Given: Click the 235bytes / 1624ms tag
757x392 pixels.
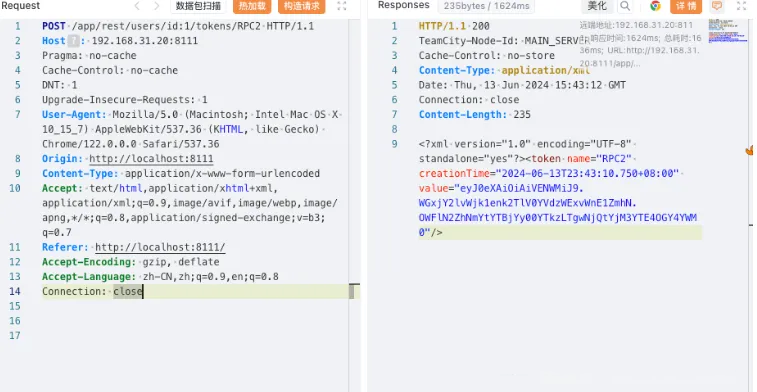Looking at the screenshot, I should [486, 6].
